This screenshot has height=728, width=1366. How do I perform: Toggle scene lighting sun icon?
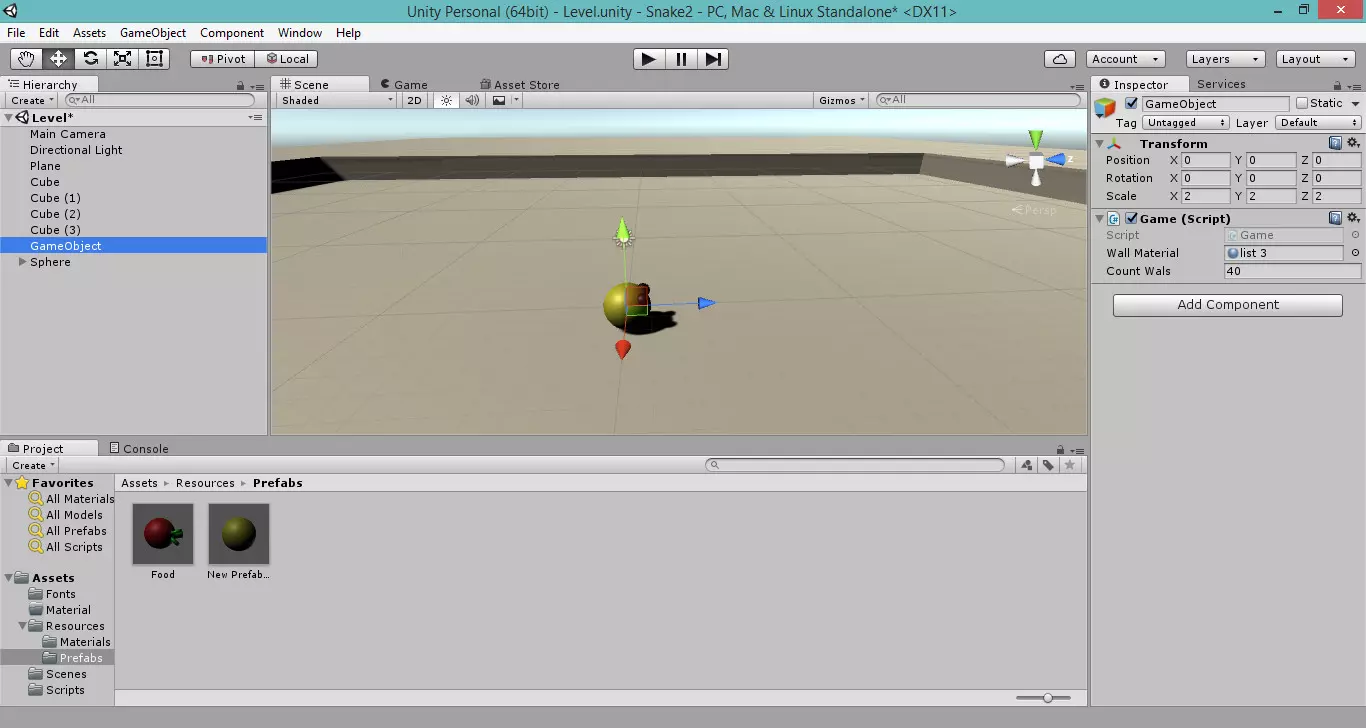446,100
